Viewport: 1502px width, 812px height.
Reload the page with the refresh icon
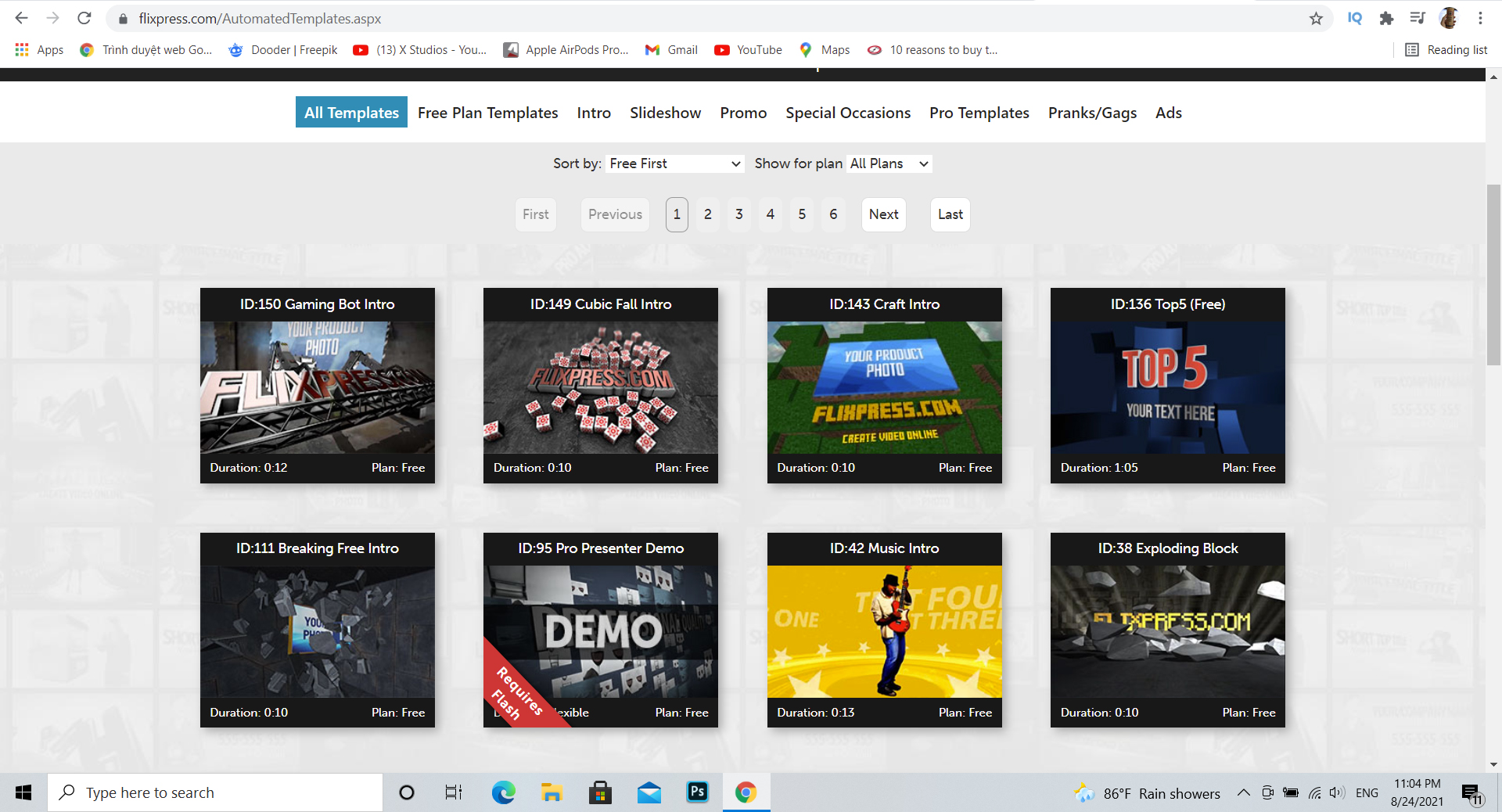pyautogui.click(x=84, y=18)
